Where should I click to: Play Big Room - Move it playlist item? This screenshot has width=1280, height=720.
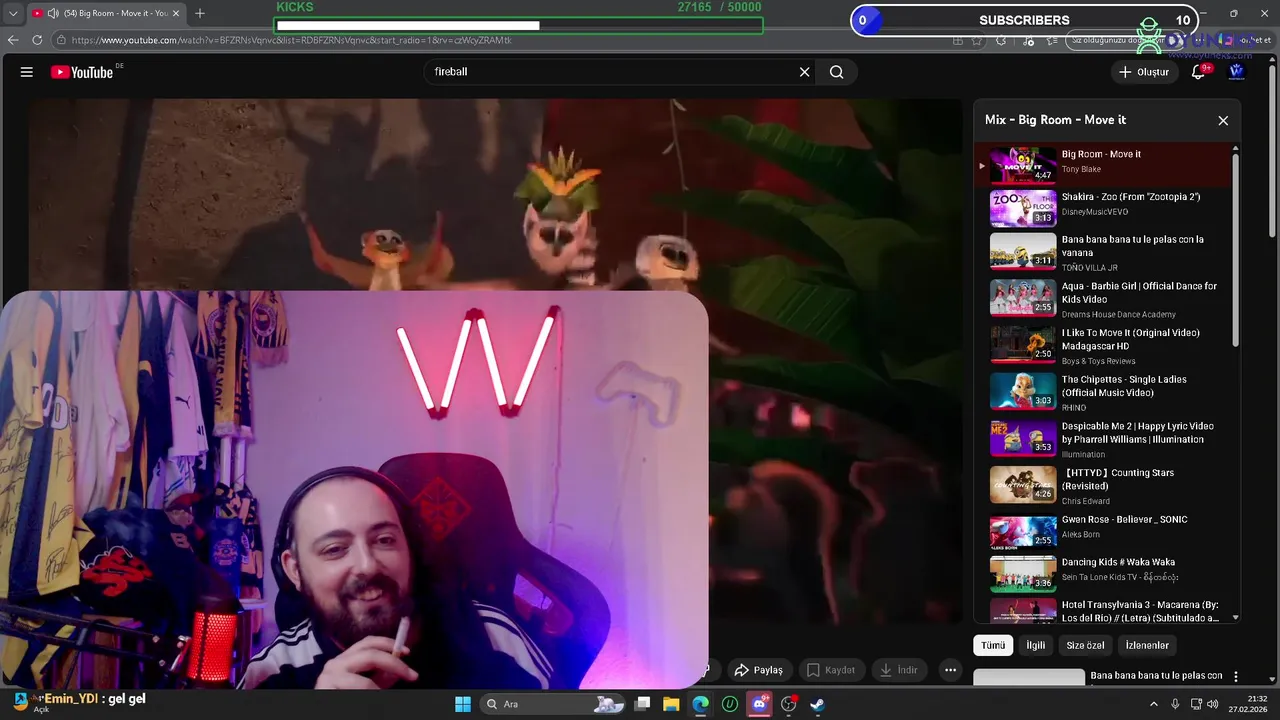coord(1105,164)
